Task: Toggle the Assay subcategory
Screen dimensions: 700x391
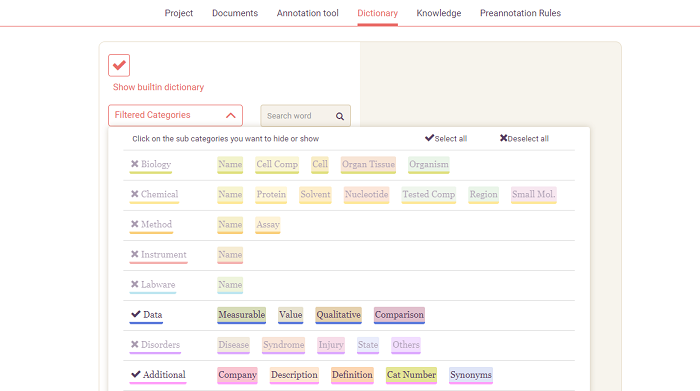Action: [x=267, y=225]
